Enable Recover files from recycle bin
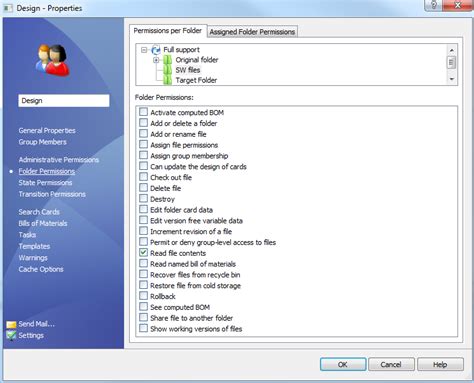Screen dimensions: 474x383 click(x=143, y=274)
